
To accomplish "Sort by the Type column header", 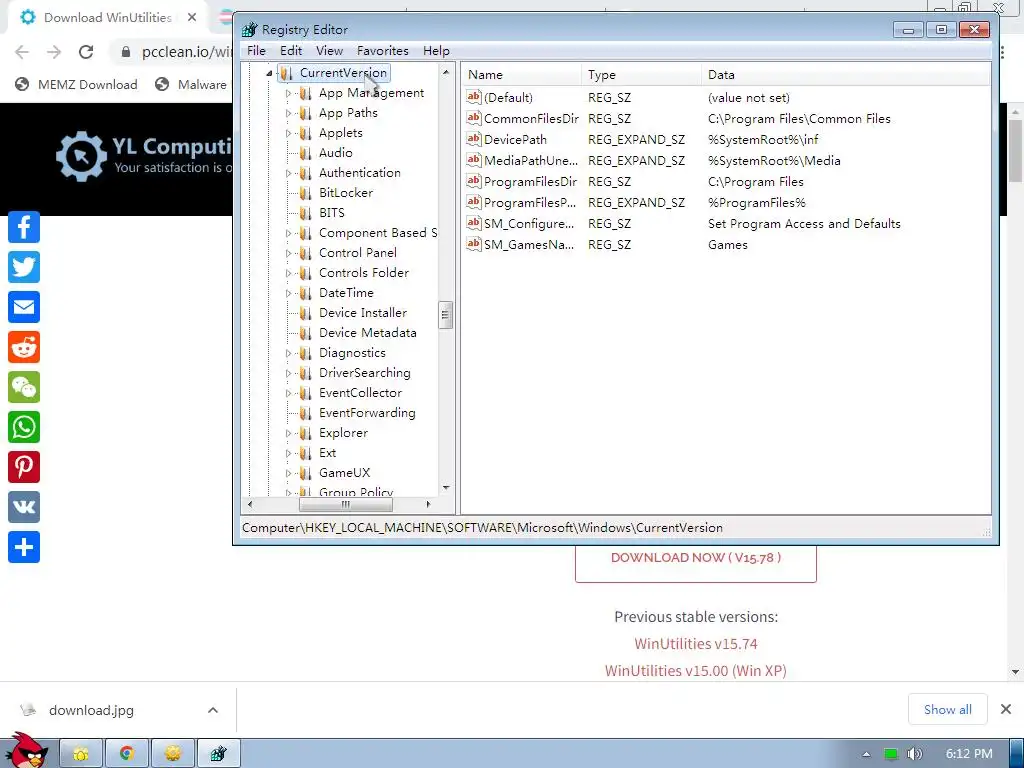I will [x=641, y=74].
